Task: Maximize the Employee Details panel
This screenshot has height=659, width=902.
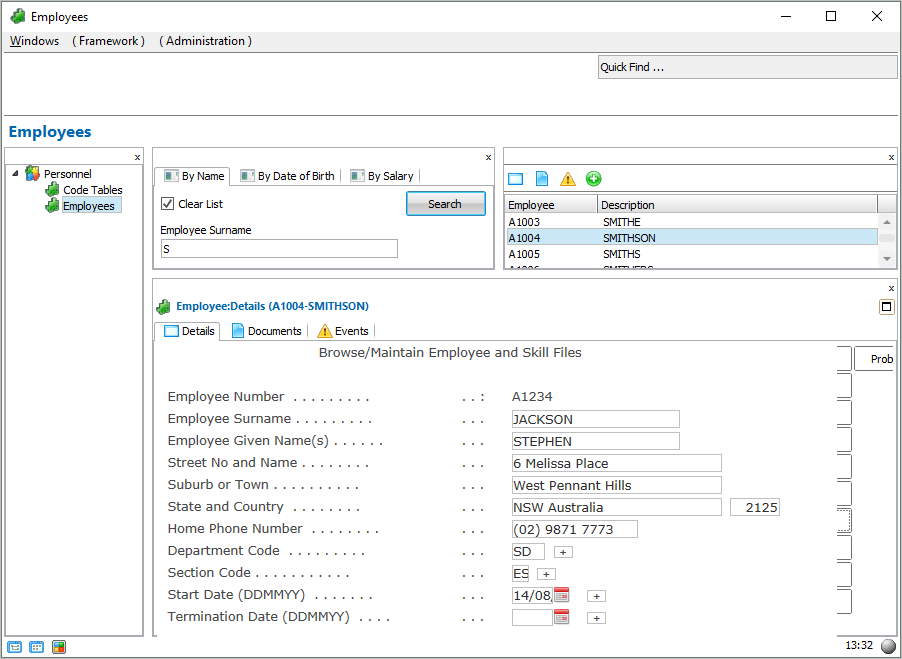Action: coord(886,307)
